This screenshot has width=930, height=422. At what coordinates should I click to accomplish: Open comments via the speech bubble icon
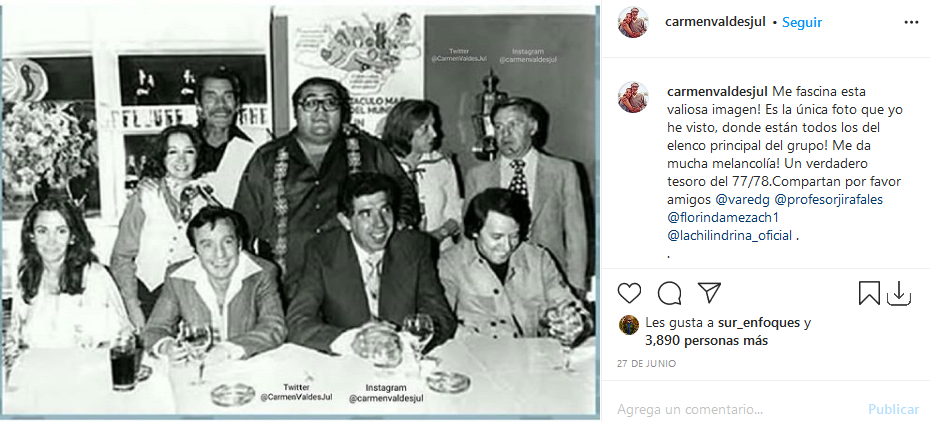(x=669, y=293)
